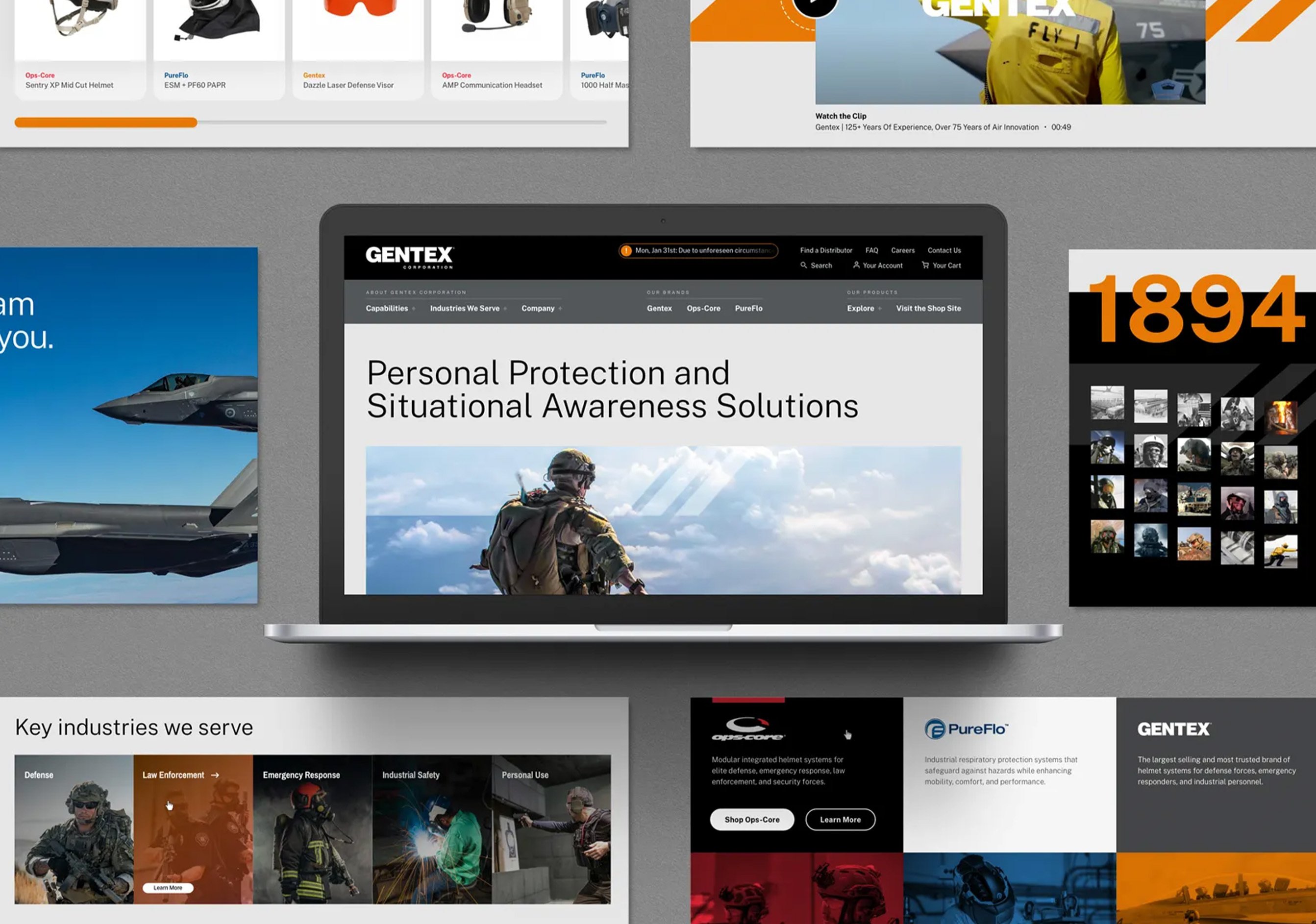Select the Emergency Response industry card
The height and width of the screenshot is (924, 1316).
(312, 829)
